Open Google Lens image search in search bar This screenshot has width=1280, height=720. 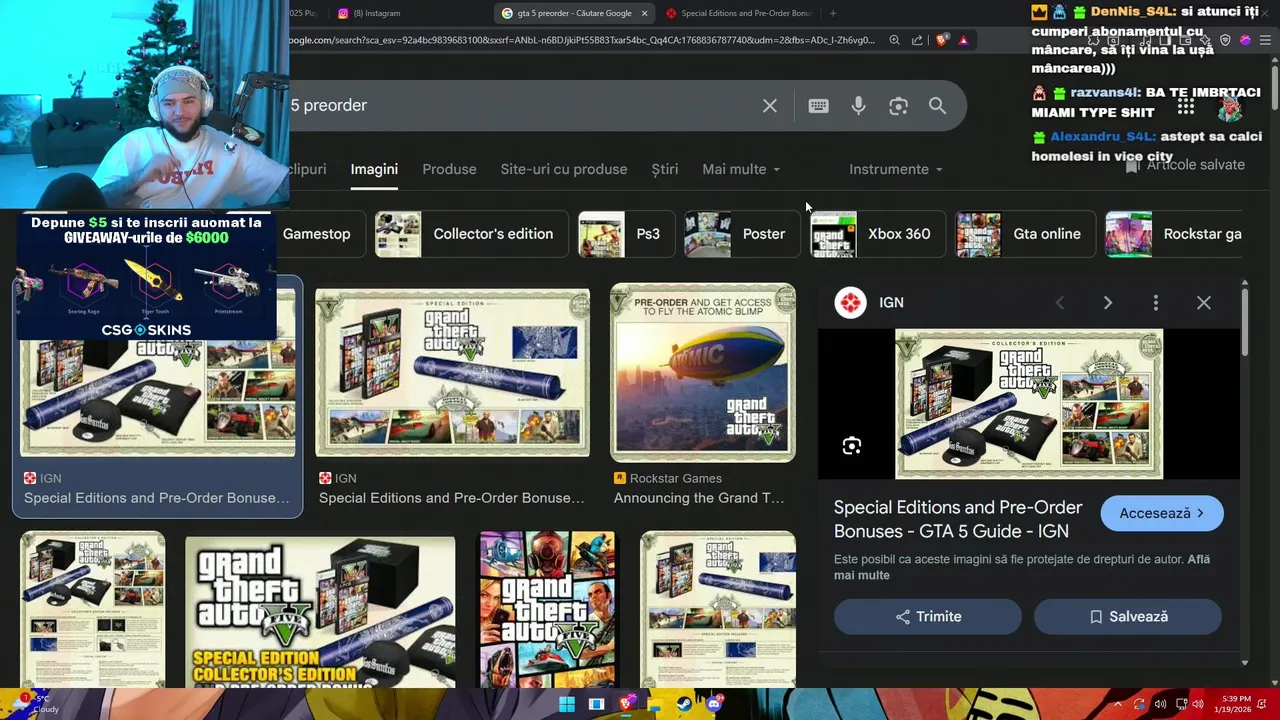tap(898, 105)
